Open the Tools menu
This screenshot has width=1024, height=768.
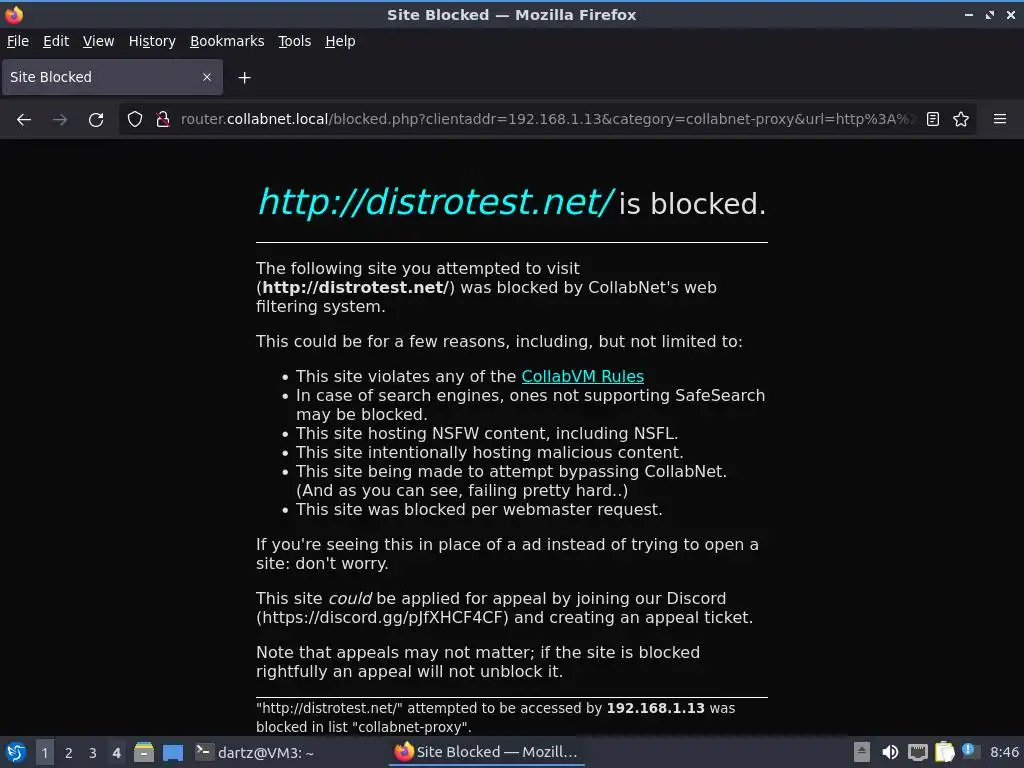pos(295,41)
